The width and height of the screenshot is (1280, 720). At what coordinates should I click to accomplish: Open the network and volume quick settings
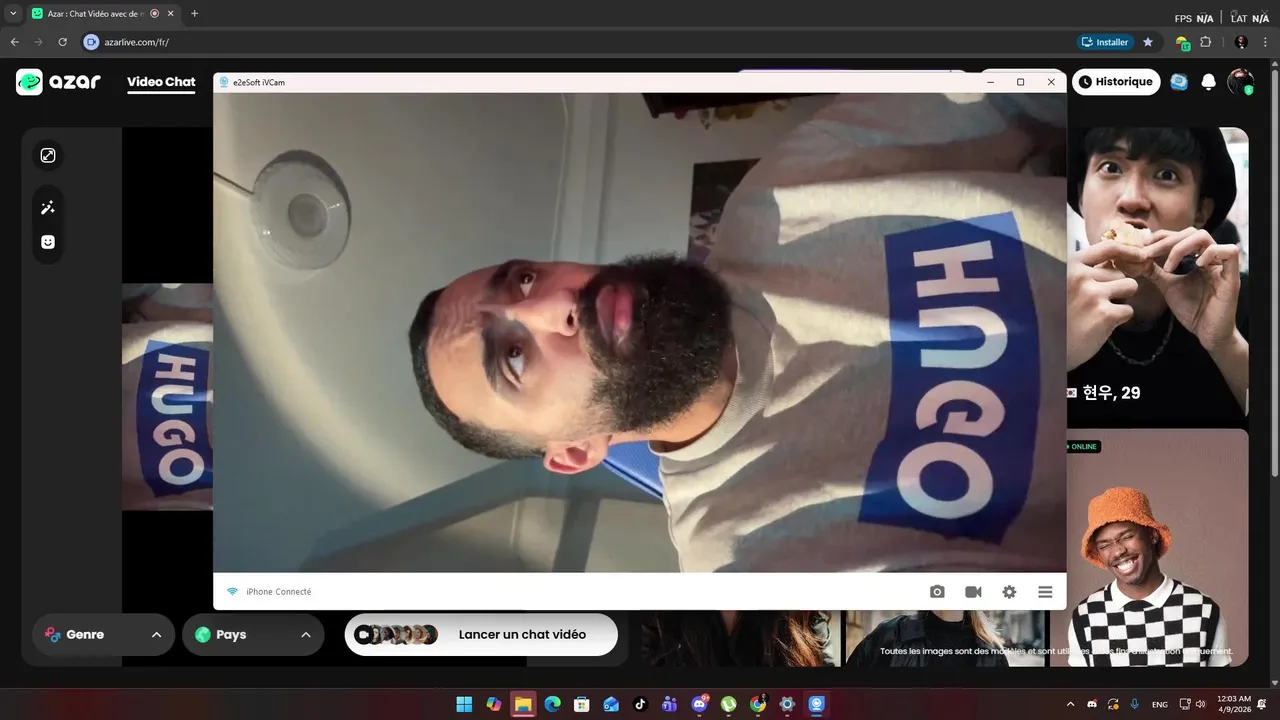1194,704
